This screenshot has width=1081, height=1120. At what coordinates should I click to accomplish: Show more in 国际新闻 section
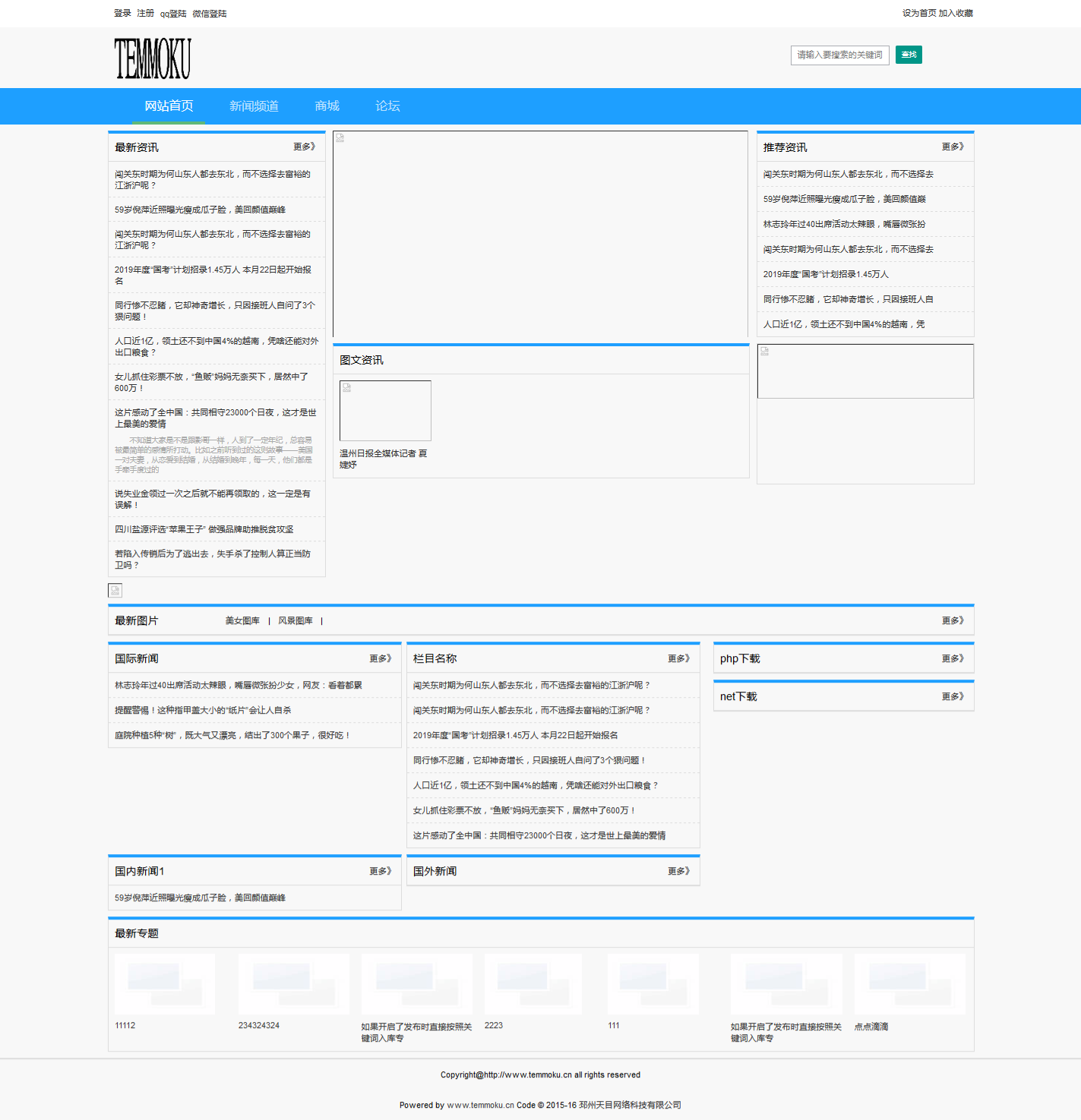coord(380,658)
